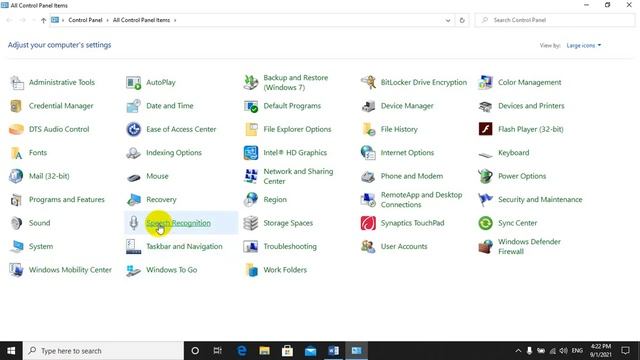Open Work Folders icon
The height and width of the screenshot is (360, 640).
251,270
